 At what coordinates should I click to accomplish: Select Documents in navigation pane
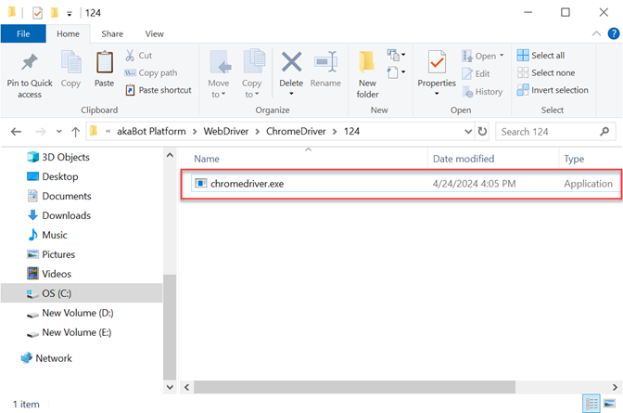tap(59, 196)
